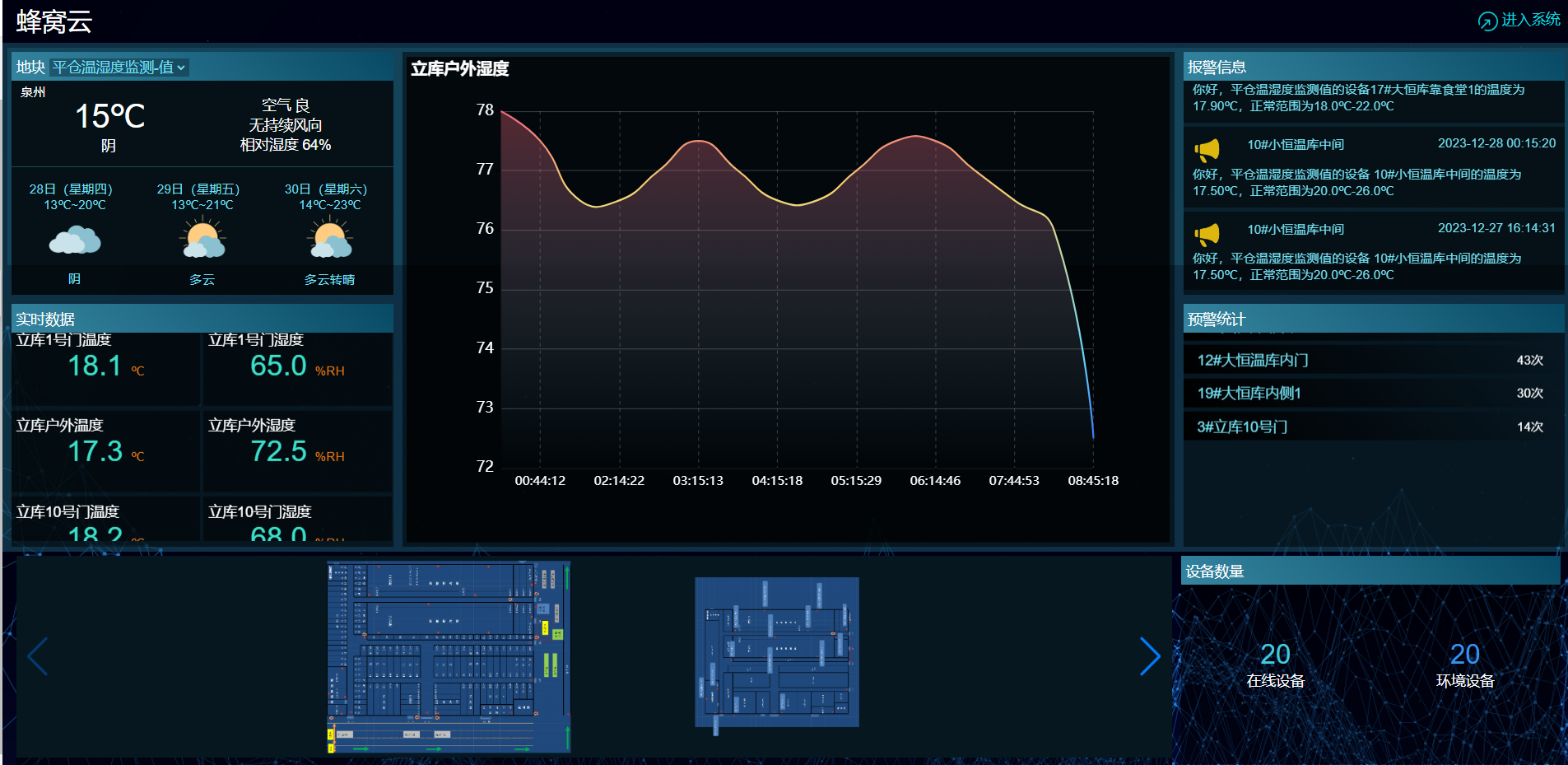Screen dimensions: 1568x765
Task: Open the smaller blue floor plan thumbnail
Action: tap(776, 653)
